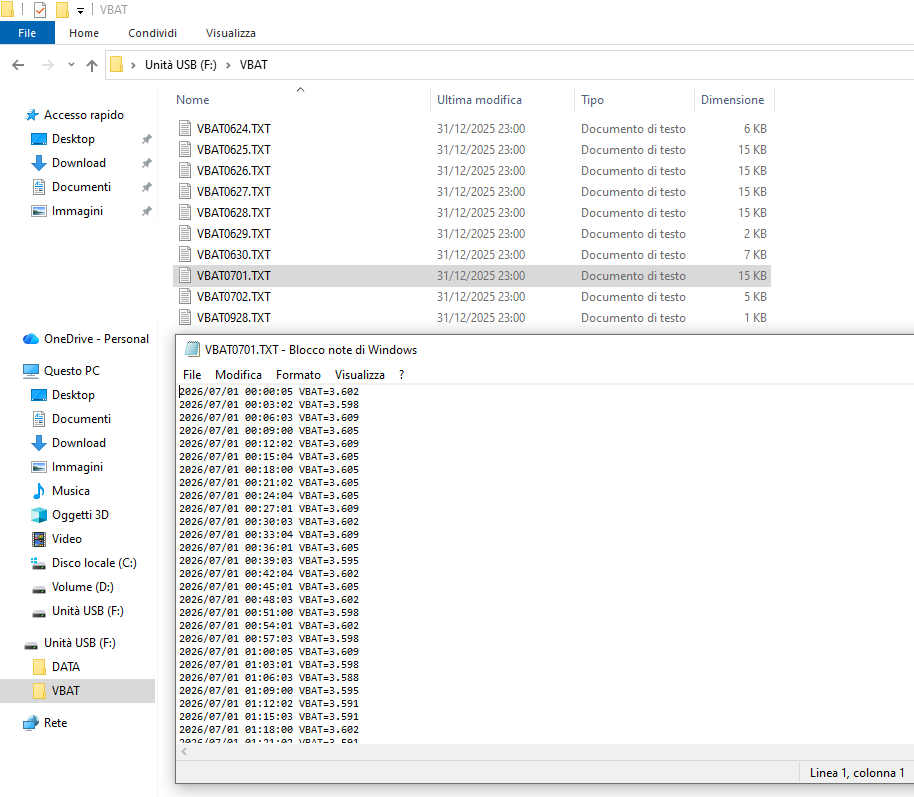Viewport: 914px width, 797px height.
Task: Open Rete in the navigation pane
Action: click(55, 723)
